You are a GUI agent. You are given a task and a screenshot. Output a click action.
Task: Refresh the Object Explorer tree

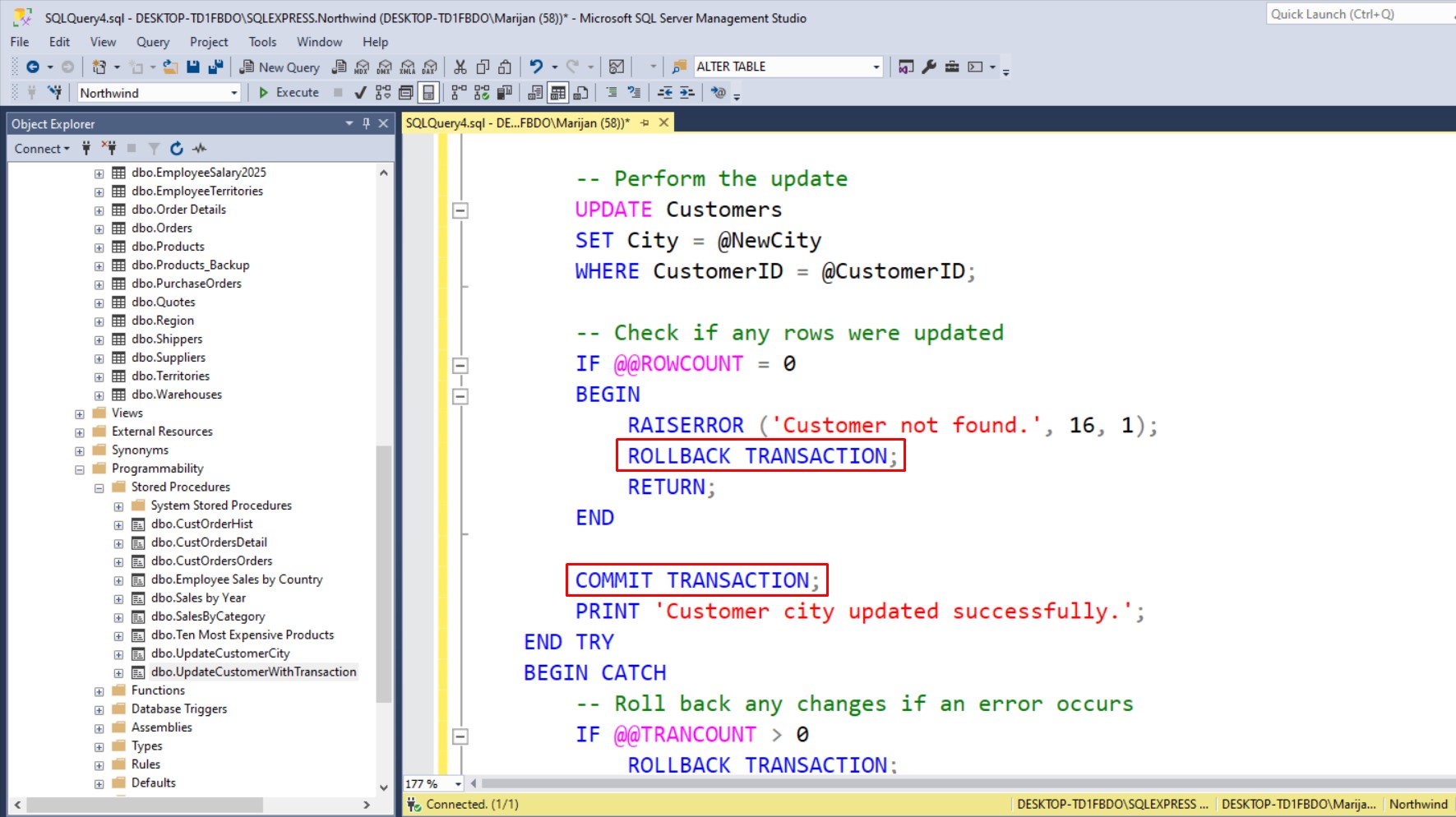point(176,149)
